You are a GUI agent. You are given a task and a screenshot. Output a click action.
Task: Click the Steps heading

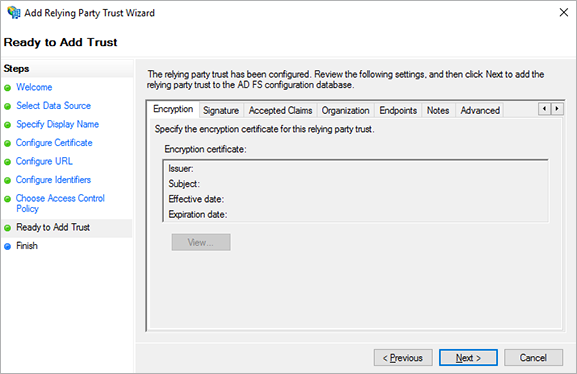click(x=17, y=69)
